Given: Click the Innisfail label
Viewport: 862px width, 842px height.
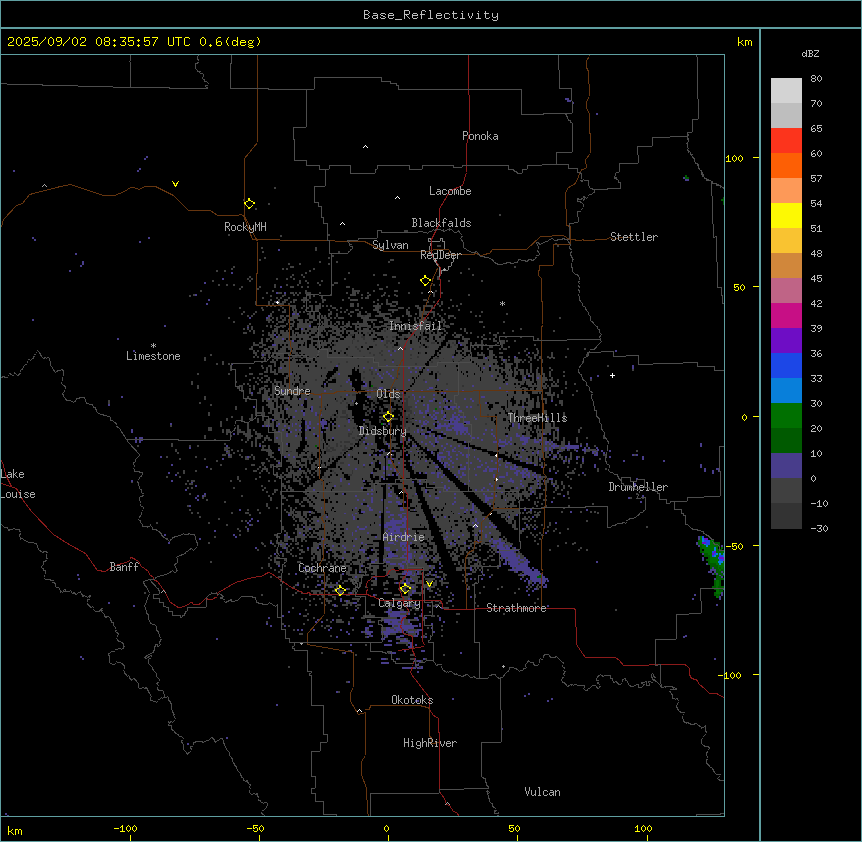Looking at the screenshot, I should point(416,326).
